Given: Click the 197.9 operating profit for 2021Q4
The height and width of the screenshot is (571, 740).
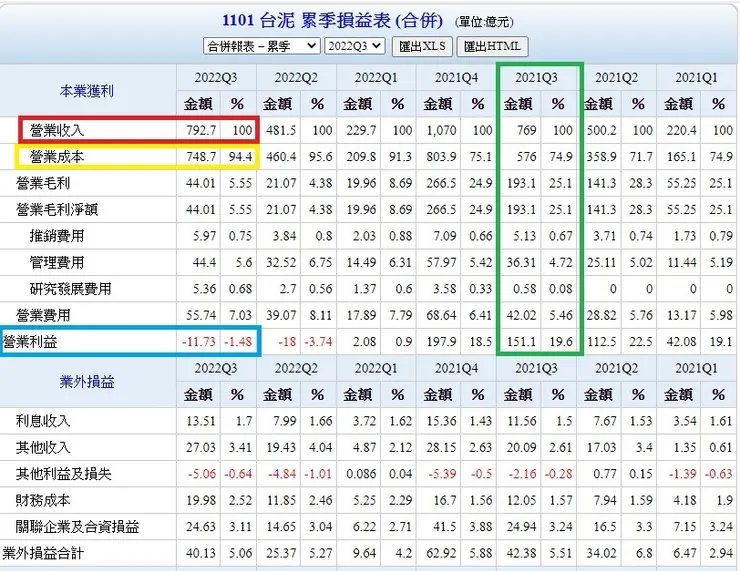Looking at the screenshot, I should tap(441, 341).
